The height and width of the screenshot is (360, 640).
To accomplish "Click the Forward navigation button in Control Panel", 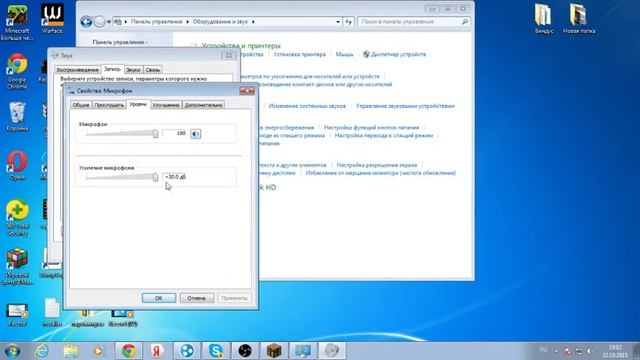I will 99,22.
